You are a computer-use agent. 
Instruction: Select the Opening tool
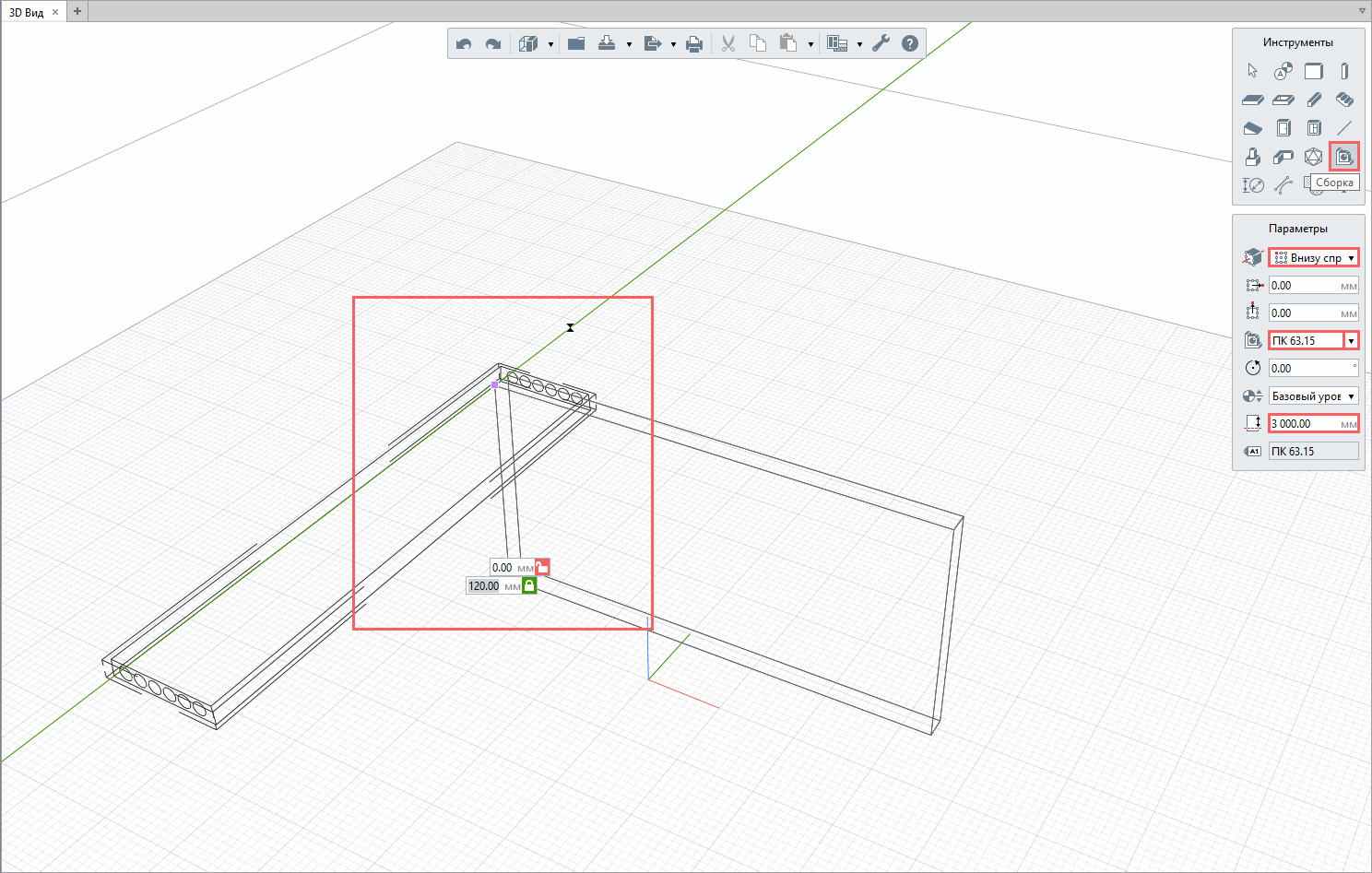pos(1283,100)
